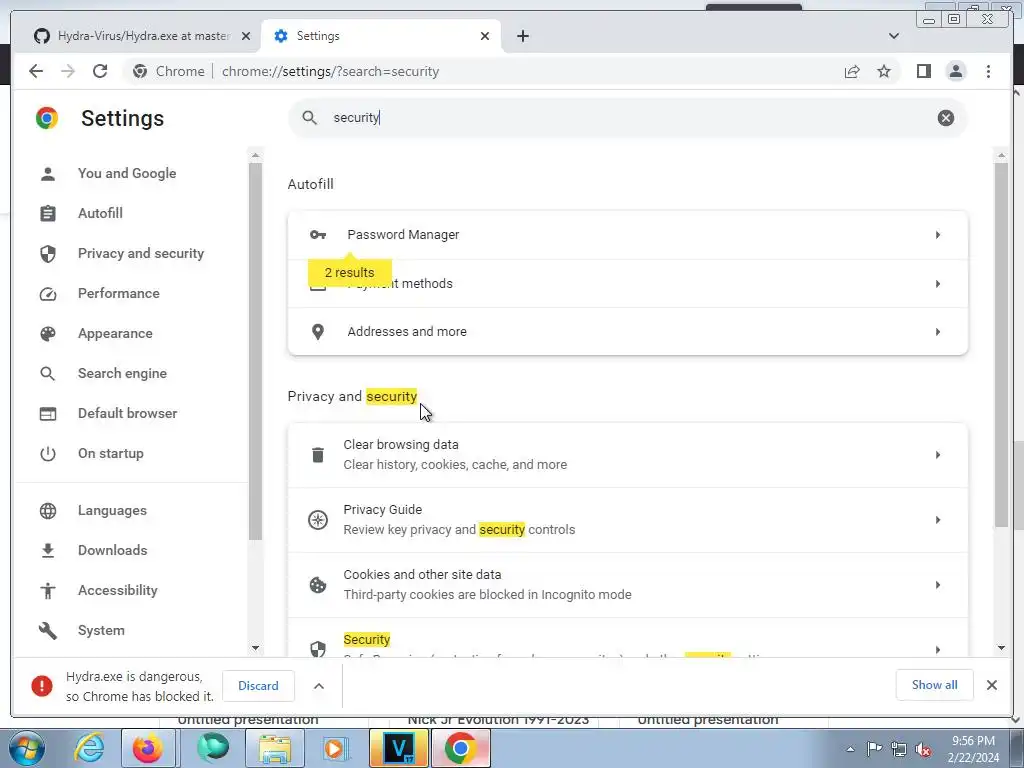Click Action Center flag in system tray
The width and height of the screenshot is (1024, 768).
point(874,749)
